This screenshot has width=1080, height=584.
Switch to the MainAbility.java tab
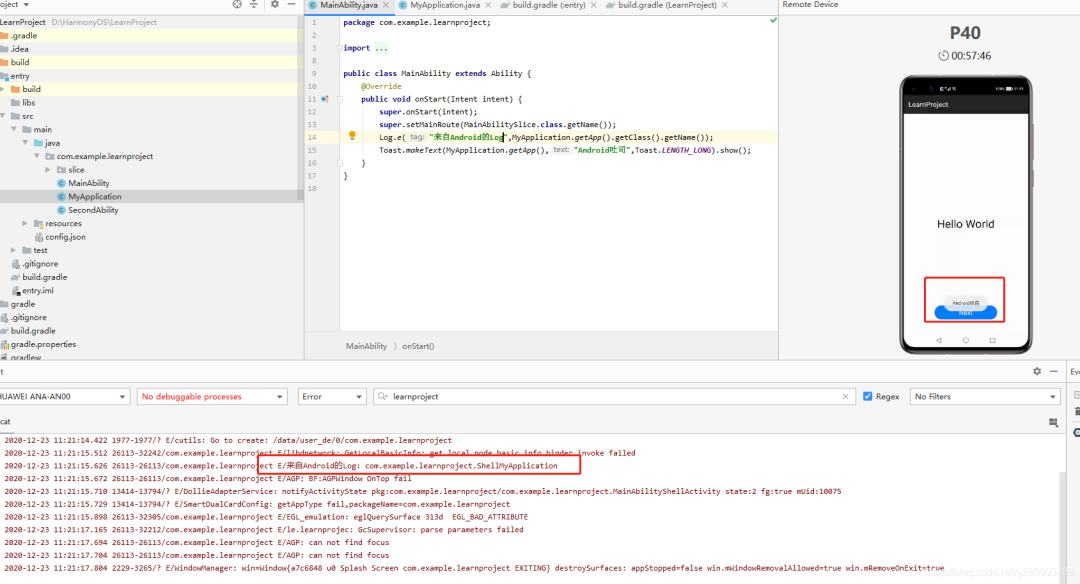pyautogui.click(x=349, y=5)
